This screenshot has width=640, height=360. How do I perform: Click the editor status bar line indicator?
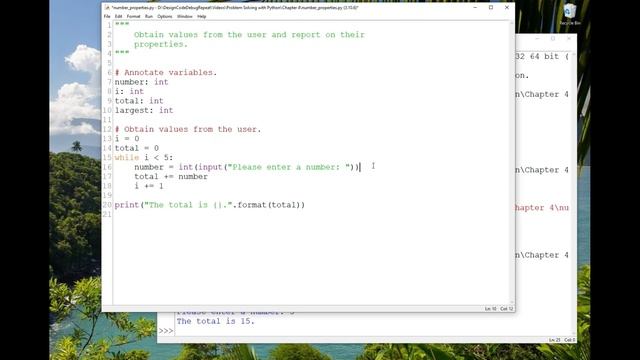pos(490,309)
